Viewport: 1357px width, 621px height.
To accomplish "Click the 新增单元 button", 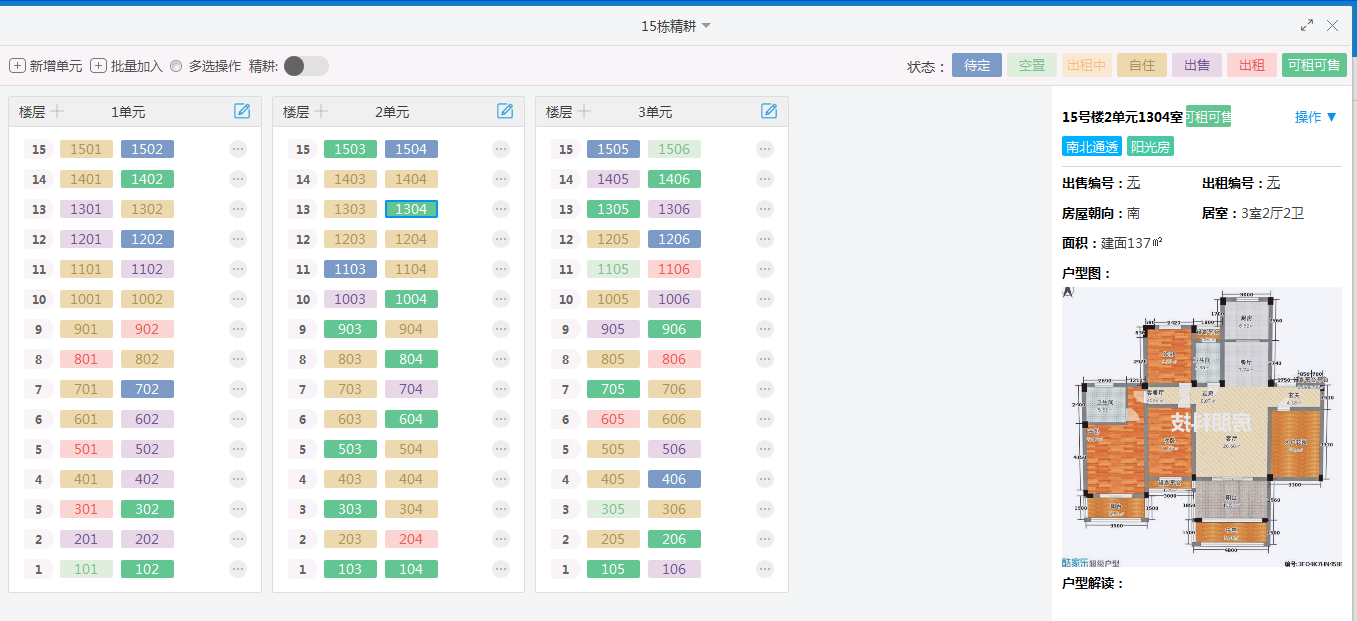I will [46, 66].
